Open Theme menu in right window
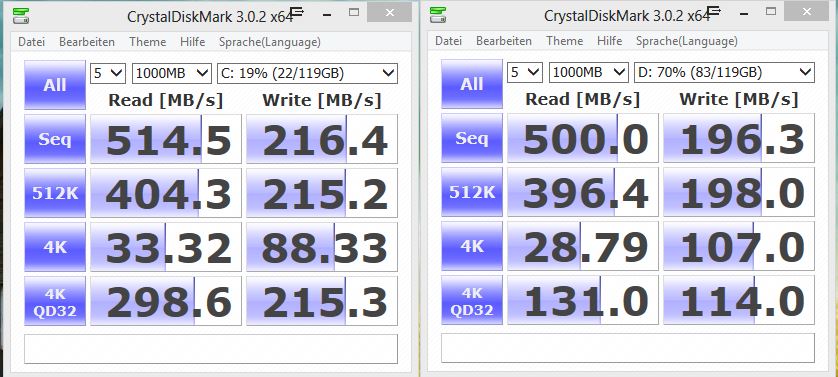Image resolution: width=838 pixels, height=377 pixels. click(x=565, y=41)
